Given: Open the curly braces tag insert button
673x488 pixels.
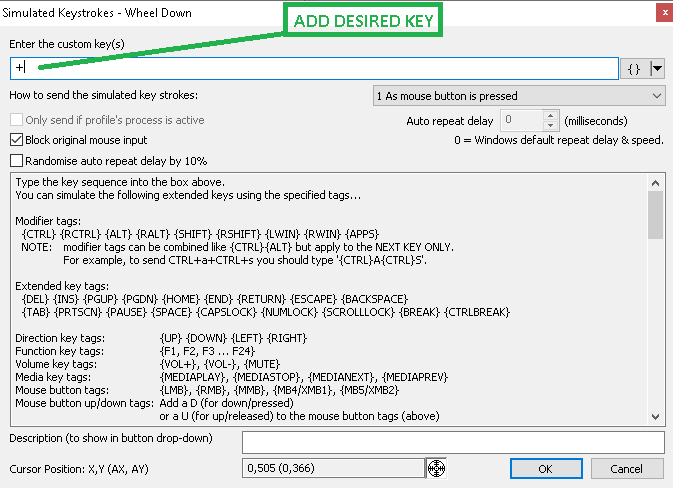Looking at the screenshot, I should [634, 69].
